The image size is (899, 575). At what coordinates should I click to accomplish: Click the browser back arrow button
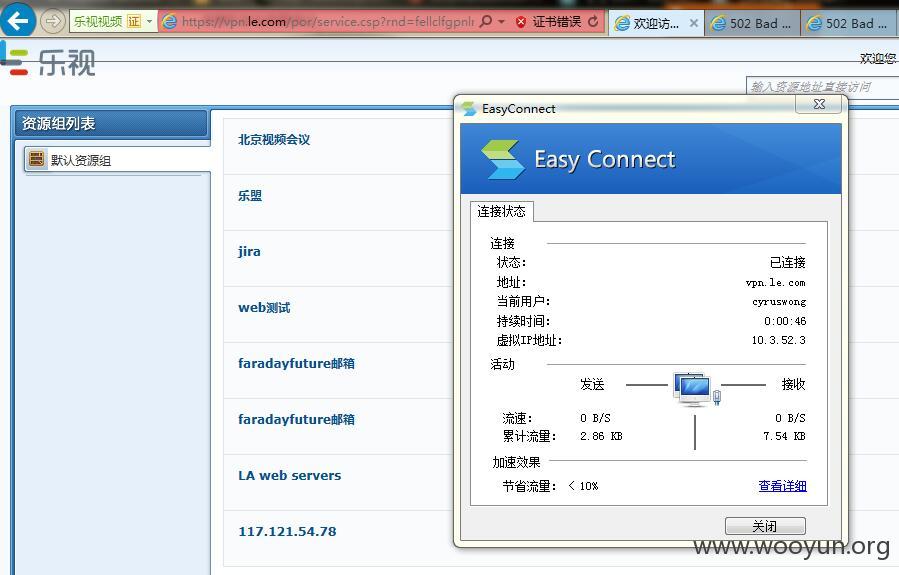[x=17, y=20]
